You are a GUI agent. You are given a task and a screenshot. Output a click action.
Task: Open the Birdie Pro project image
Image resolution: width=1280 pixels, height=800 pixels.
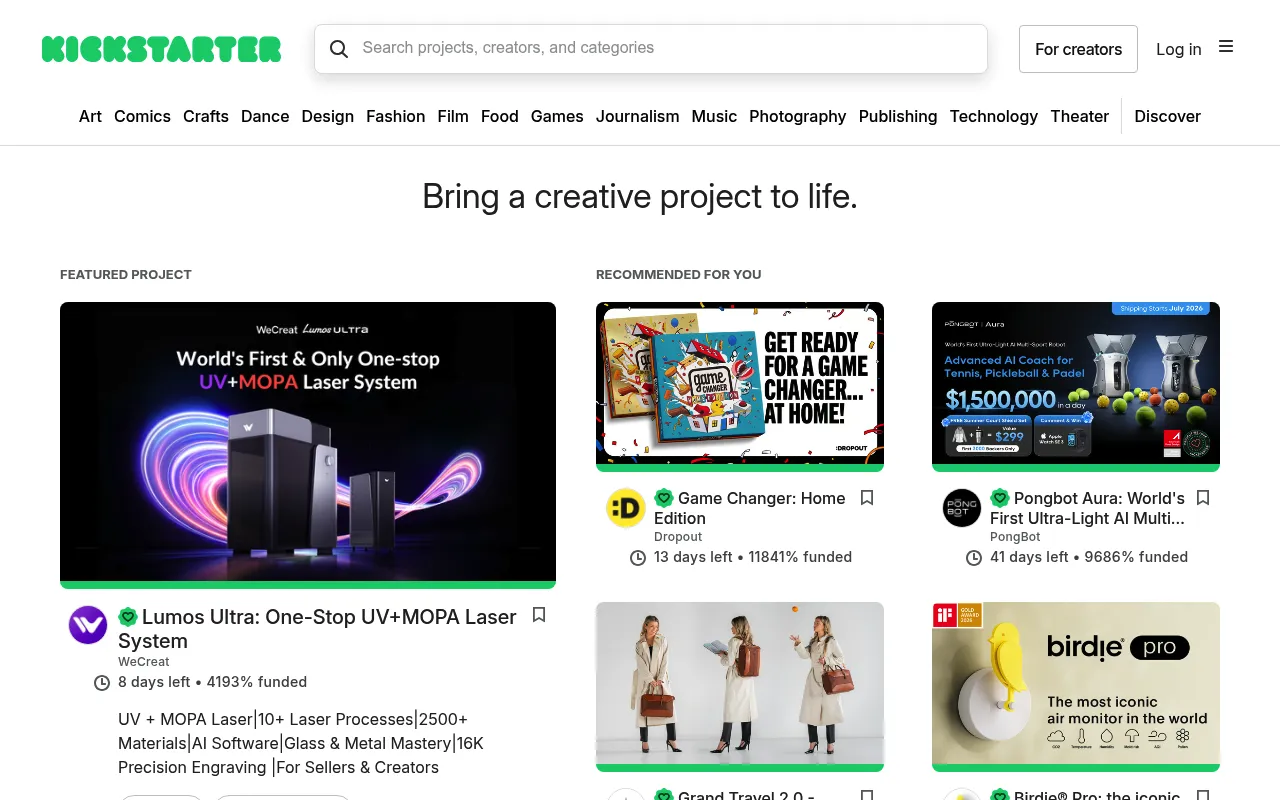[x=1076, y=683]
